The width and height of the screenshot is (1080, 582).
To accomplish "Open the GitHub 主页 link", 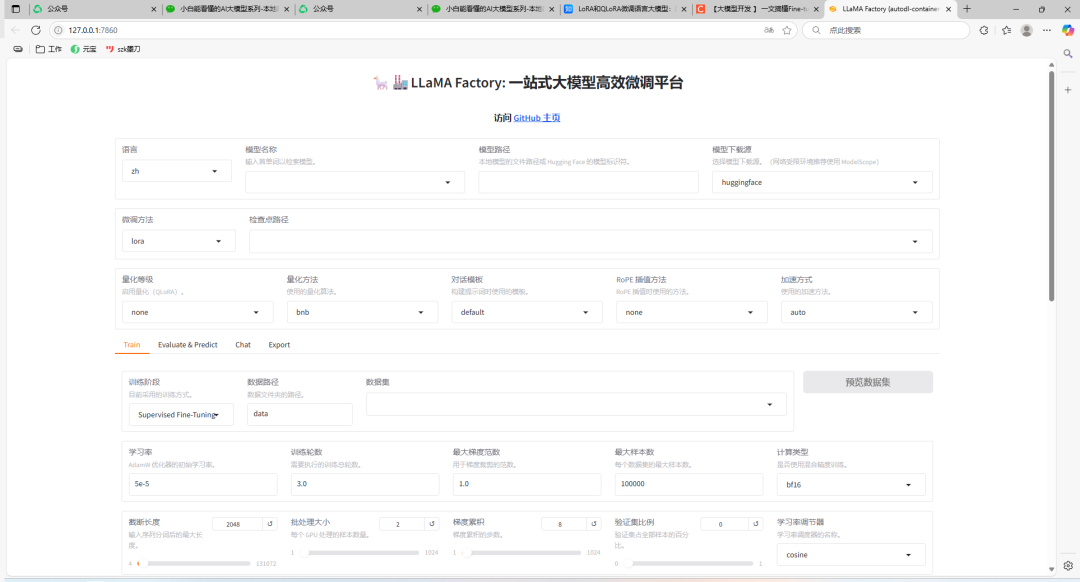I will [537, 118].
